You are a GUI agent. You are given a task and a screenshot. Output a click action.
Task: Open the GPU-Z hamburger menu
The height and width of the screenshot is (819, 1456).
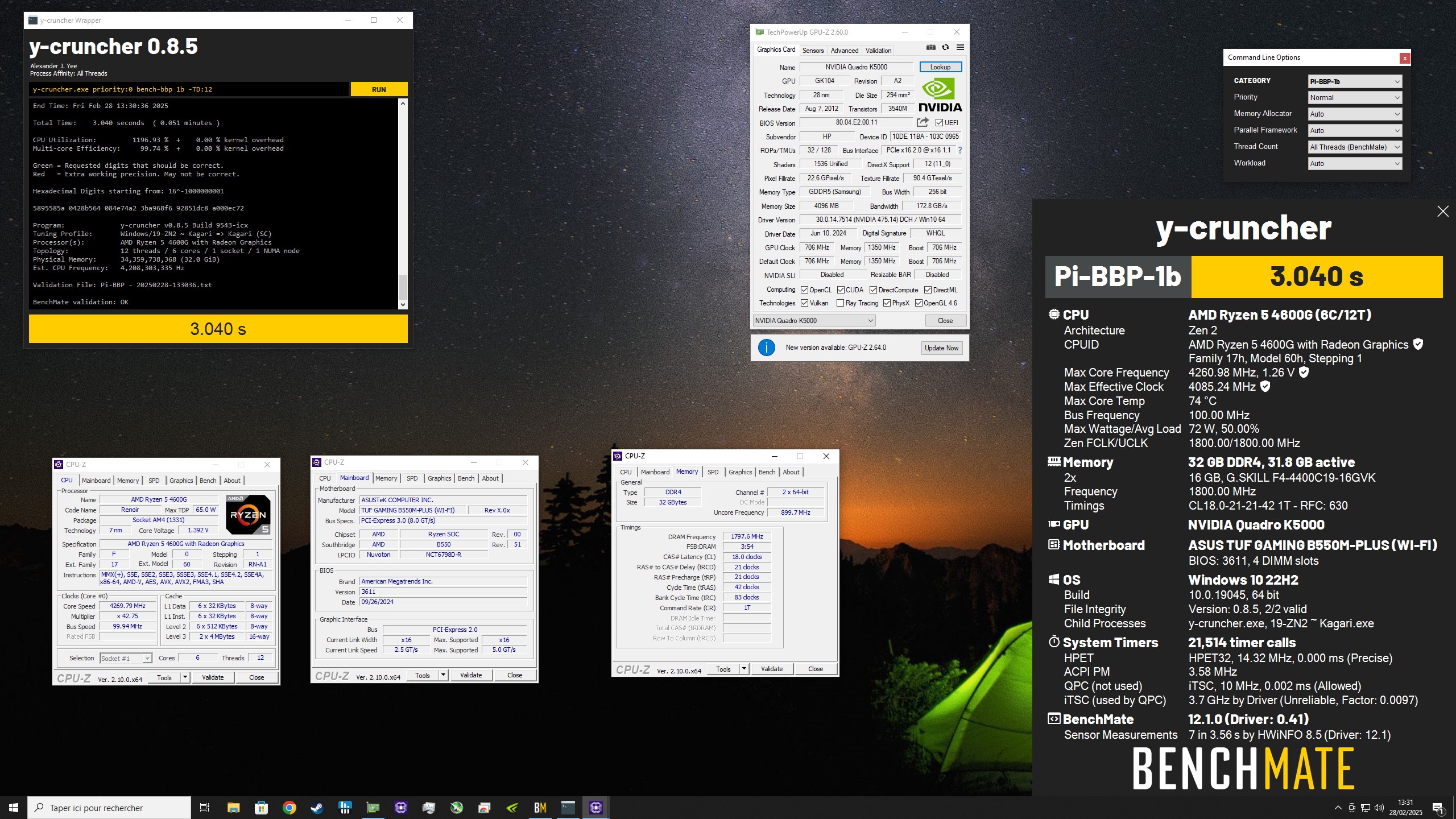(960, 48)
